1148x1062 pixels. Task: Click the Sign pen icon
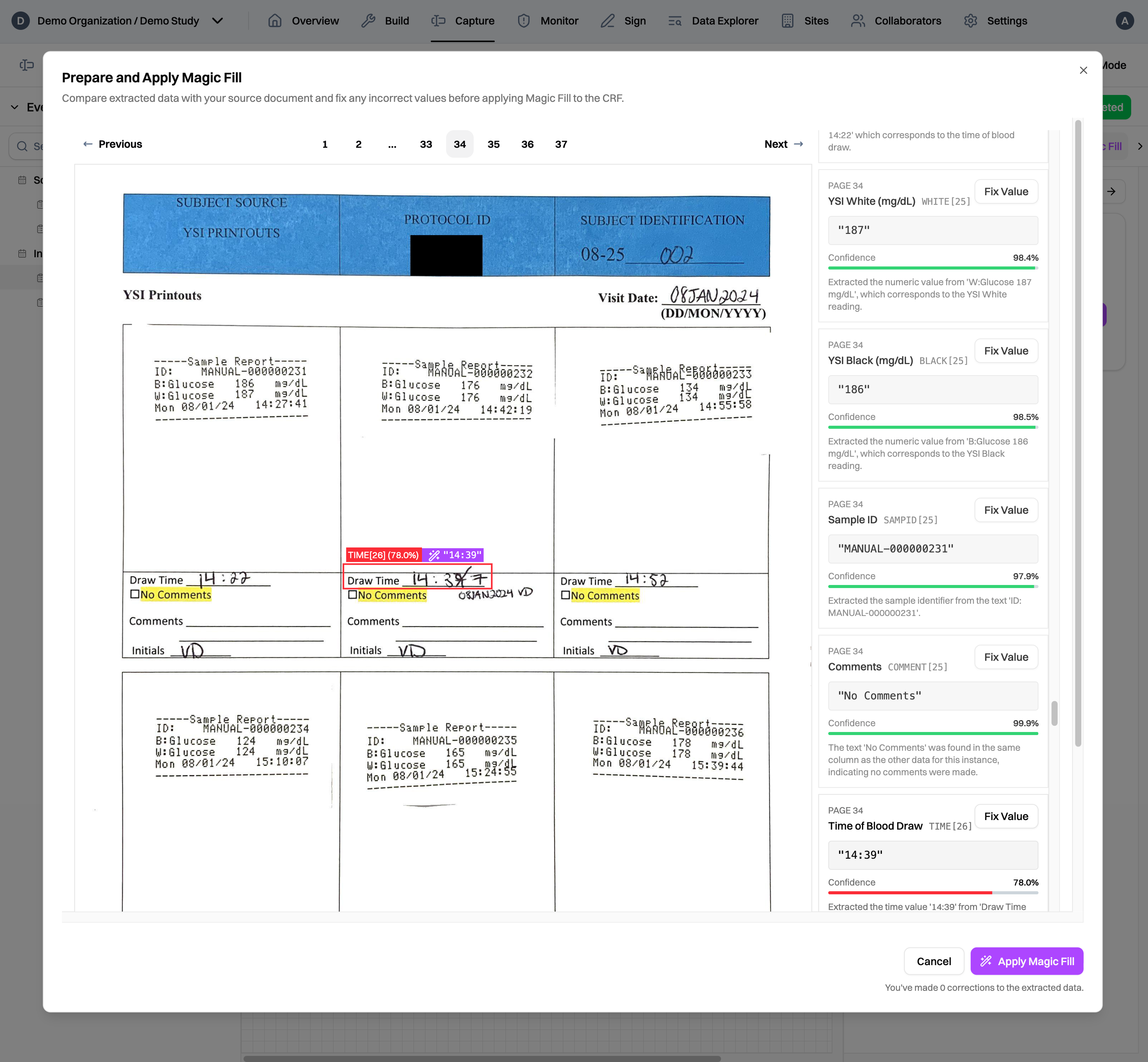click(608, 21)
